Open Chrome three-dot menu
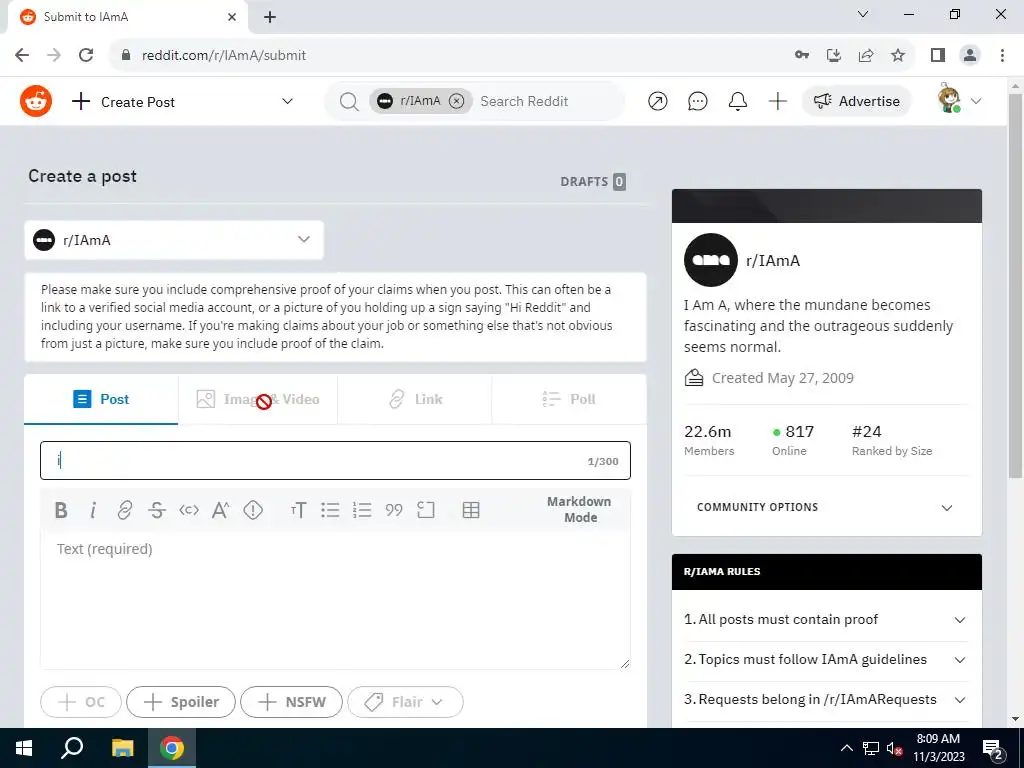1024x768 pixels. pos(1002,56)
